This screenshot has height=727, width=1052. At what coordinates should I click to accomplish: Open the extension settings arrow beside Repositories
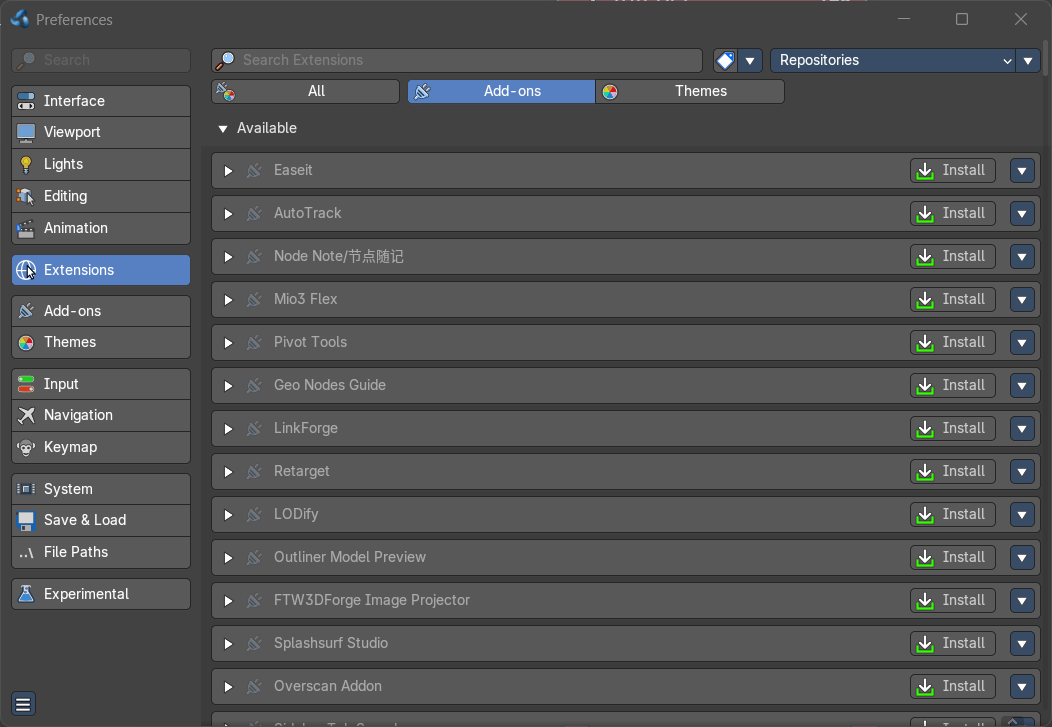coord(1028,60)
